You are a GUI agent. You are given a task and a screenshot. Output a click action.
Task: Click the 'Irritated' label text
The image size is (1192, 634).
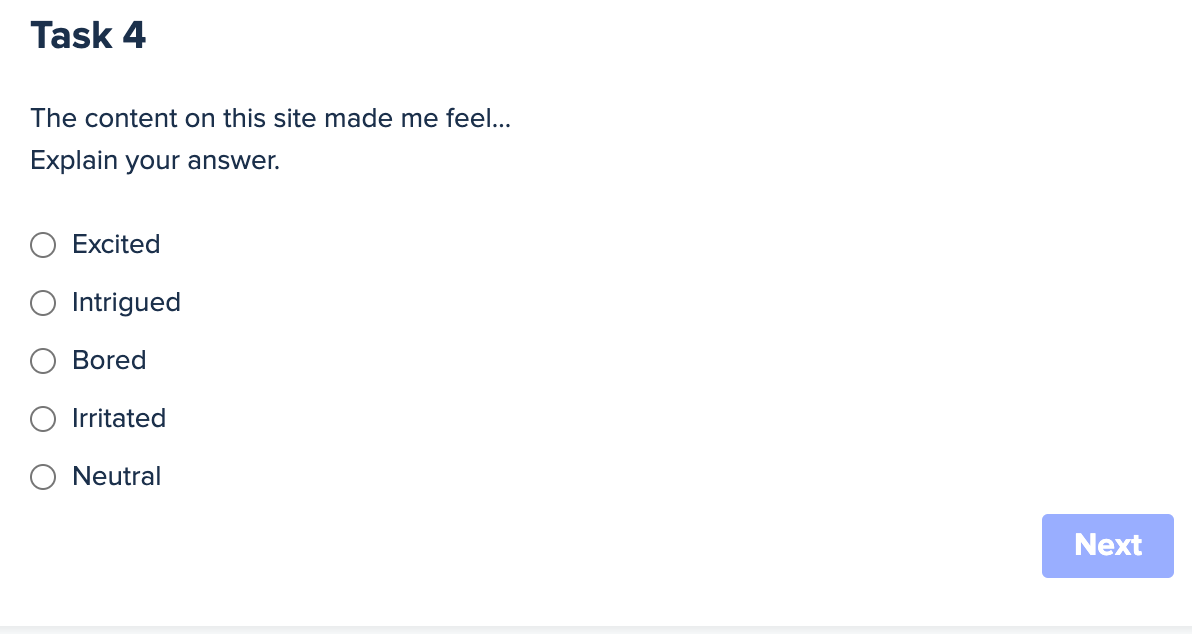click(119, 419)
